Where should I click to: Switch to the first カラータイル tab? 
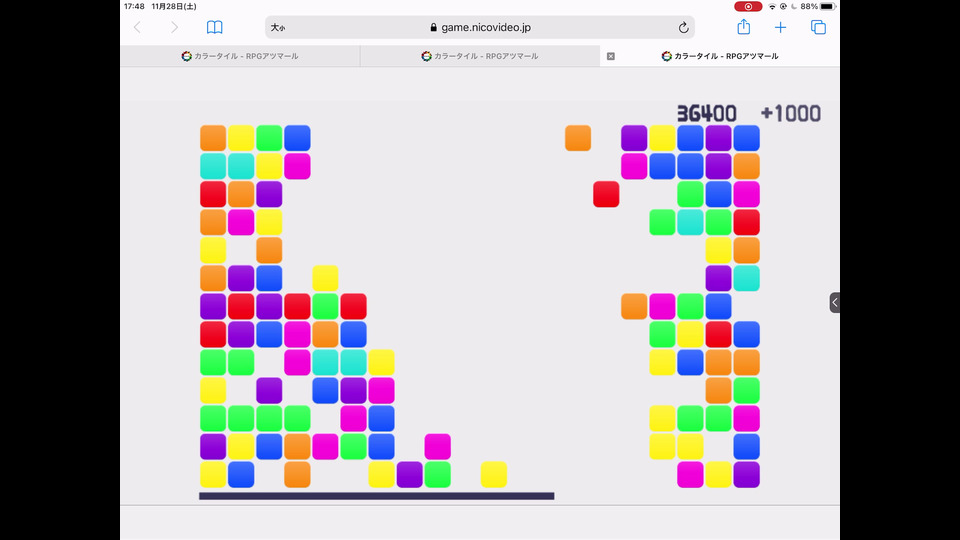(x=240, y=56)
